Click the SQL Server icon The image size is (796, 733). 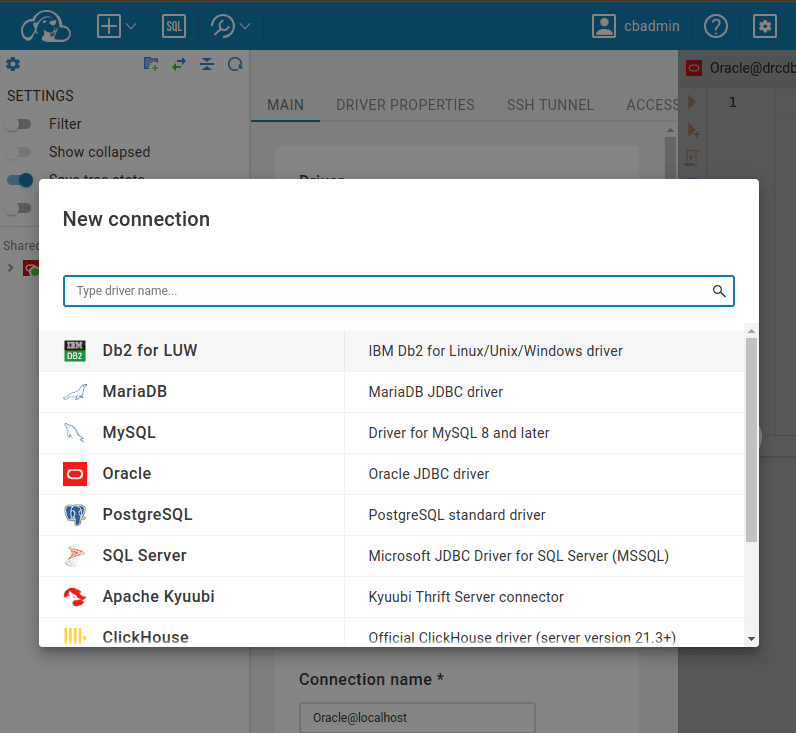coord(75,556)
